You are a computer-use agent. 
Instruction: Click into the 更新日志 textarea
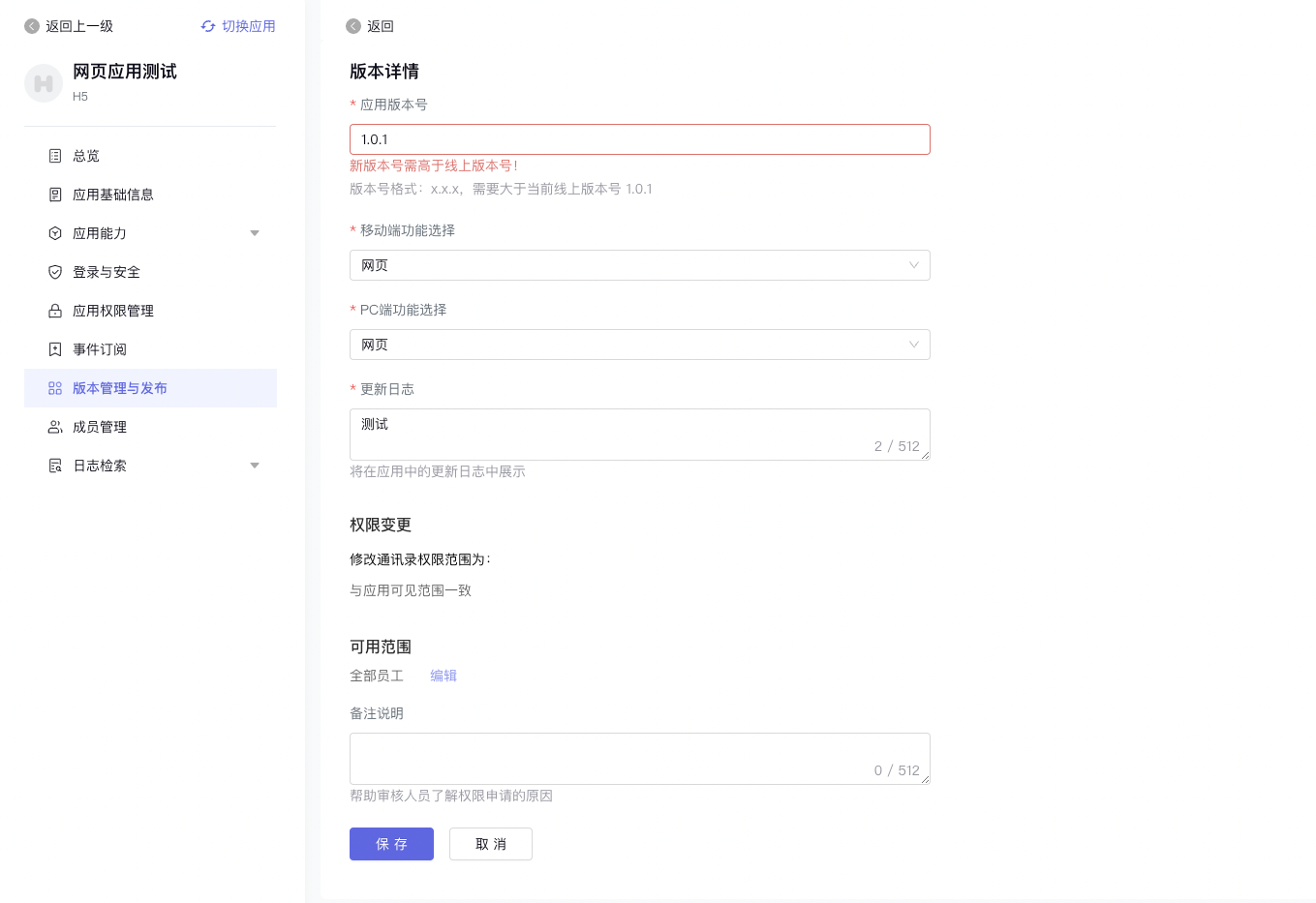(x=640, y=435)
